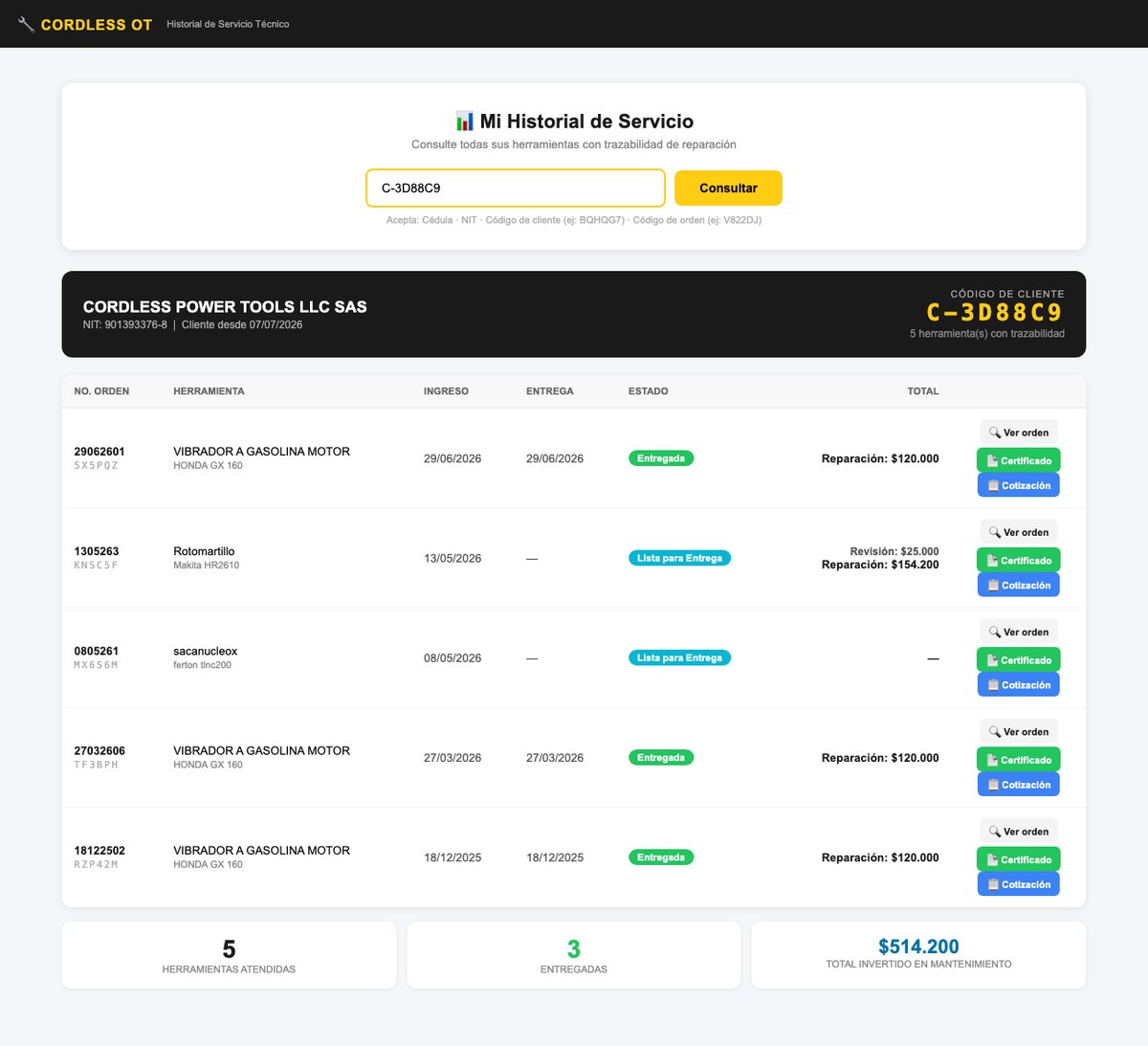The width and height of the screenshot is (1148, 1046).
Task: Click Lista para Entrega badge of Rotomartillo
Action: (x=679, y=558)
